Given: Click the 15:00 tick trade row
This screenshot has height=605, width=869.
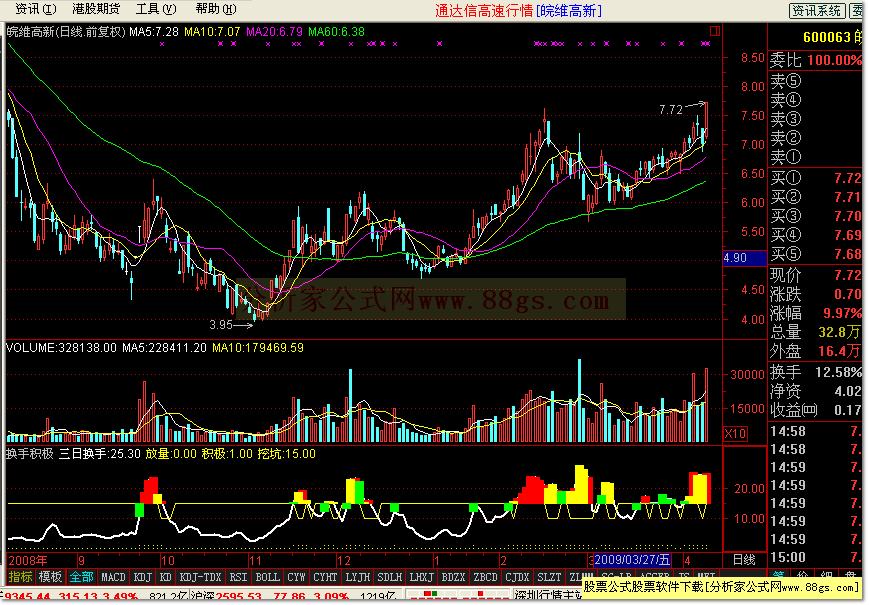Looking at the screenshot, I should (x=815, y=557).
